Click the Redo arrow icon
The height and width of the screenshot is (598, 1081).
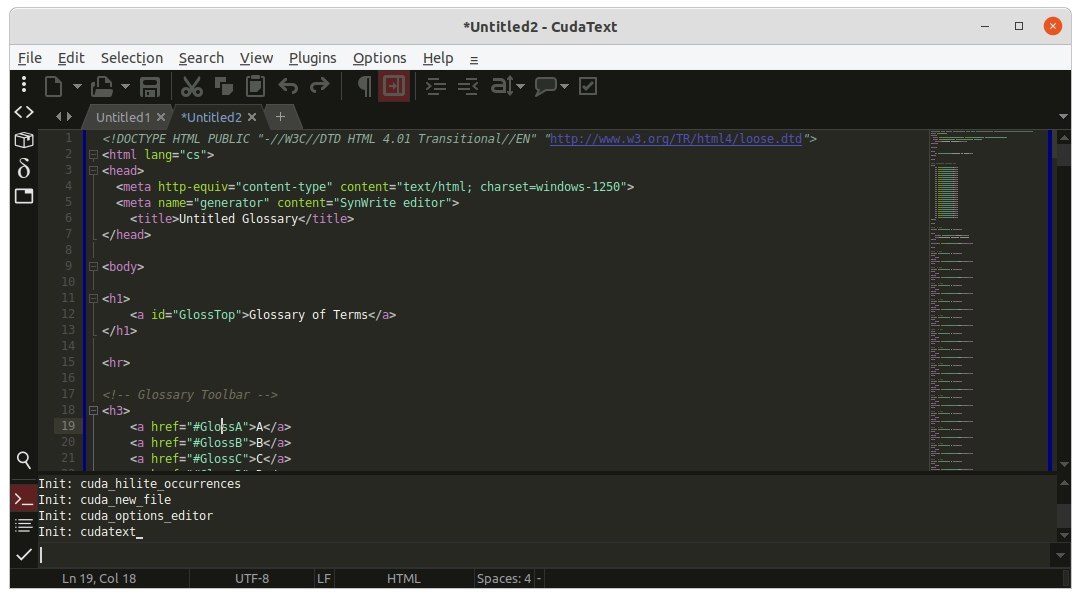pyautogui.click(x=320, y=87)
